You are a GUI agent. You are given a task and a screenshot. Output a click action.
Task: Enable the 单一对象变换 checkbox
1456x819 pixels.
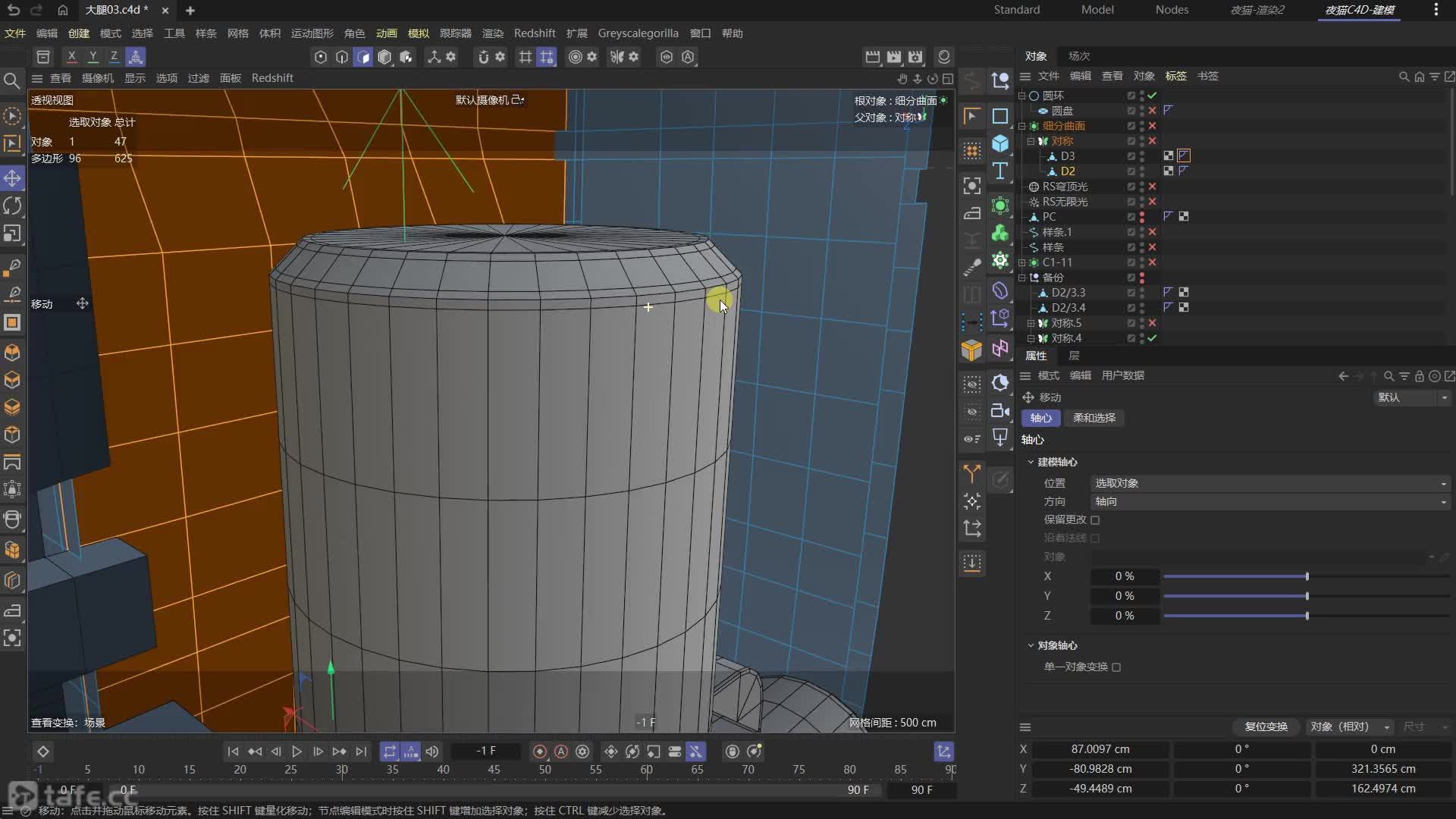click(1116, 667)
